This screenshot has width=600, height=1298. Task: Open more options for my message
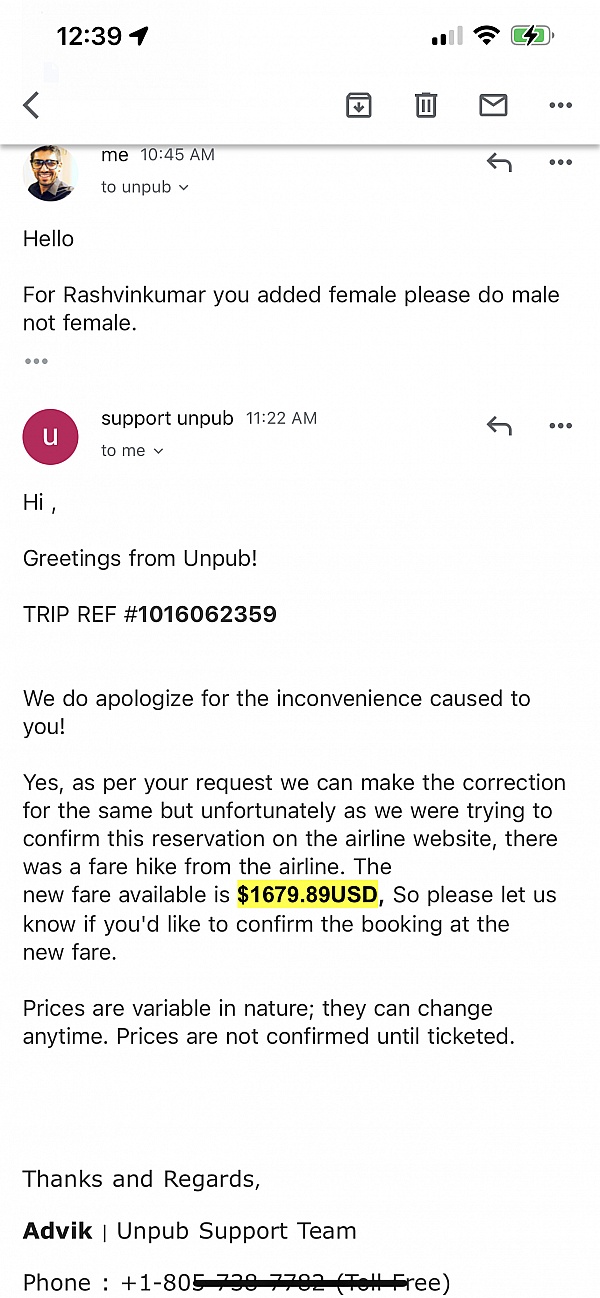click(560, 162)
